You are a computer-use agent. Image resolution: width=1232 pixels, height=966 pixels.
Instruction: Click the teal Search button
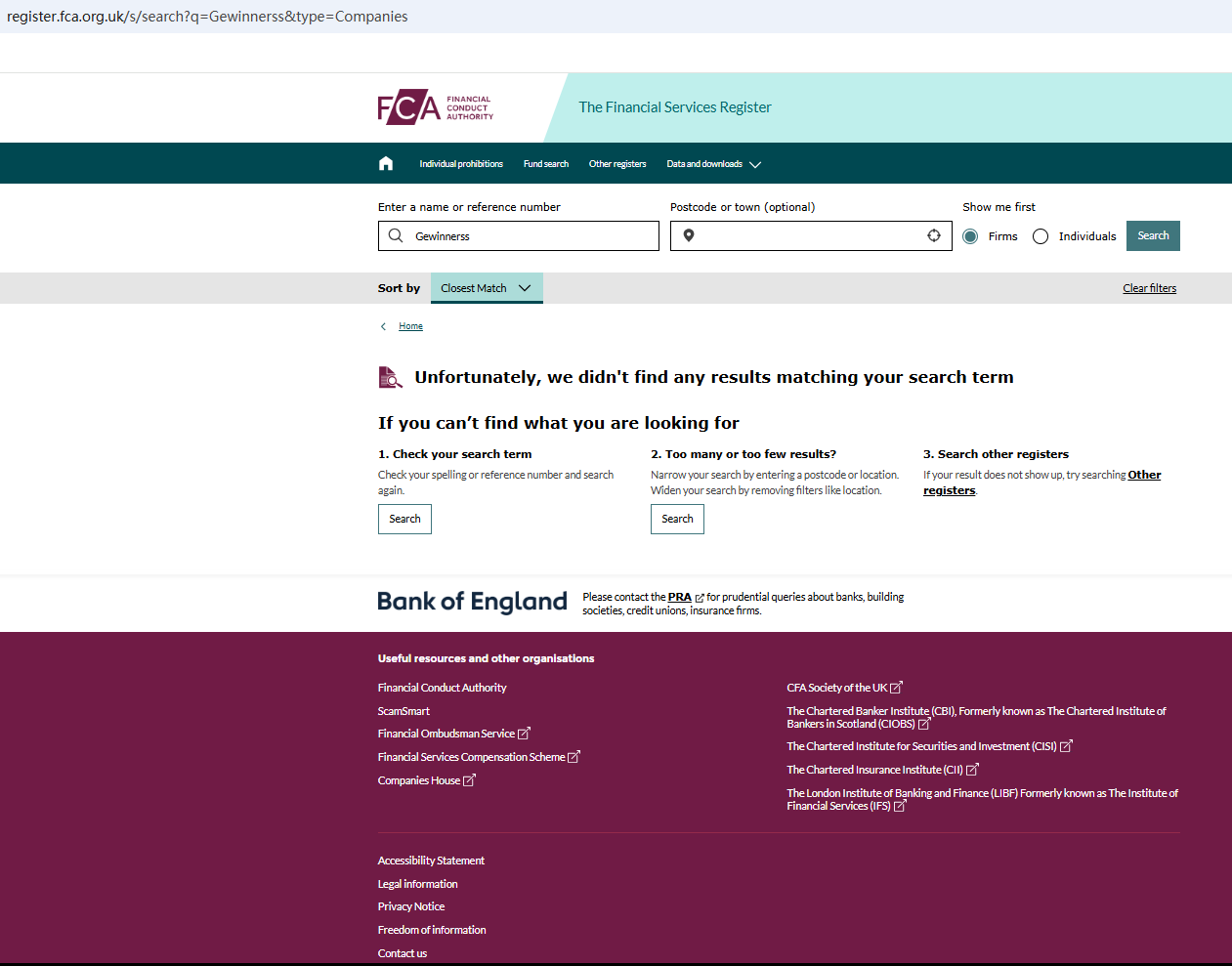pyautogui.click(x=1153, y=235)
